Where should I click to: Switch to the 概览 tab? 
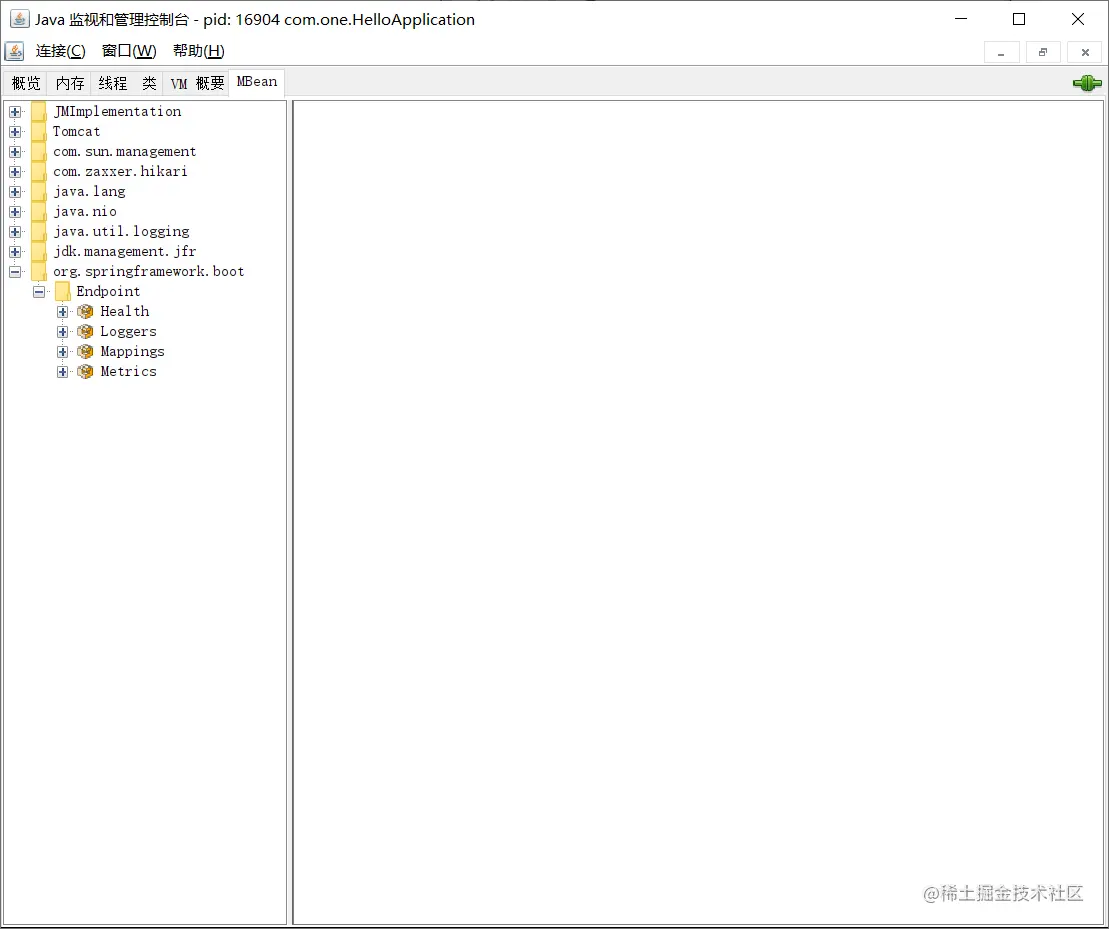coord(26,83)
